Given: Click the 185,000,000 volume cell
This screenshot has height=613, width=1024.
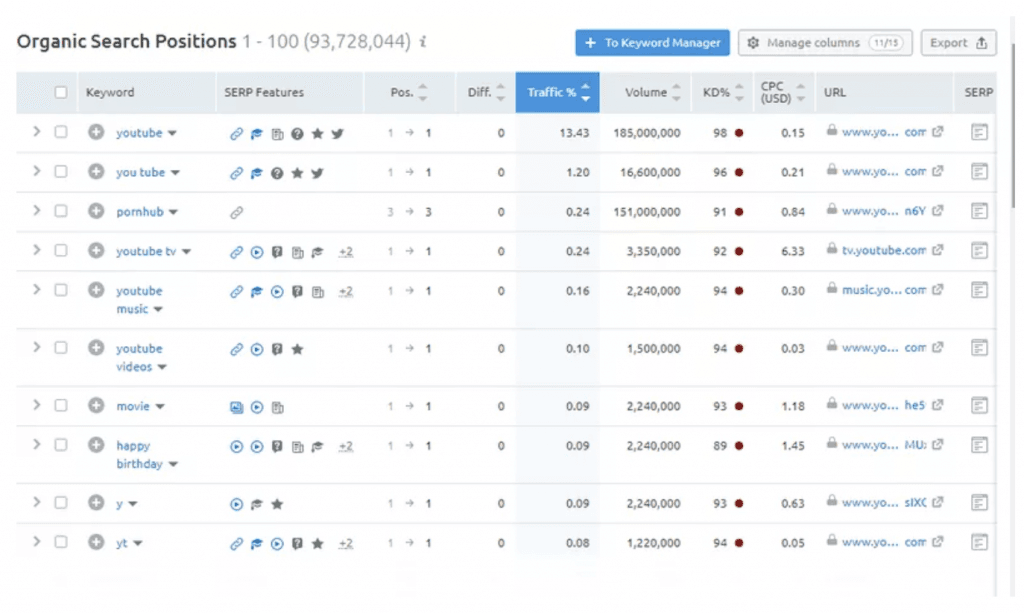Looking at the screenshot, I should 647,133.
